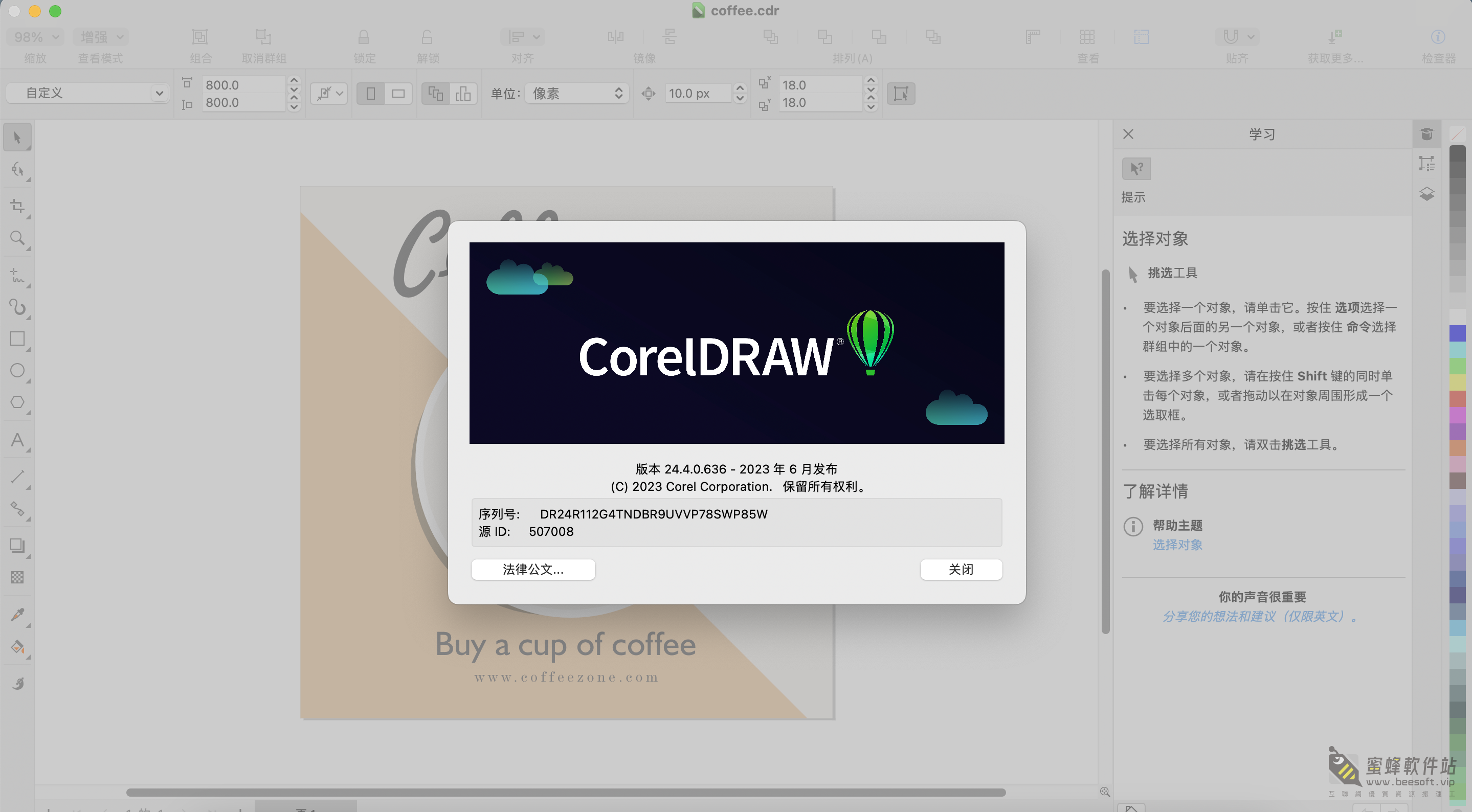The image size is (1472, 812).
Task: Select the Zoom magnifier tool
Action: 17,238
